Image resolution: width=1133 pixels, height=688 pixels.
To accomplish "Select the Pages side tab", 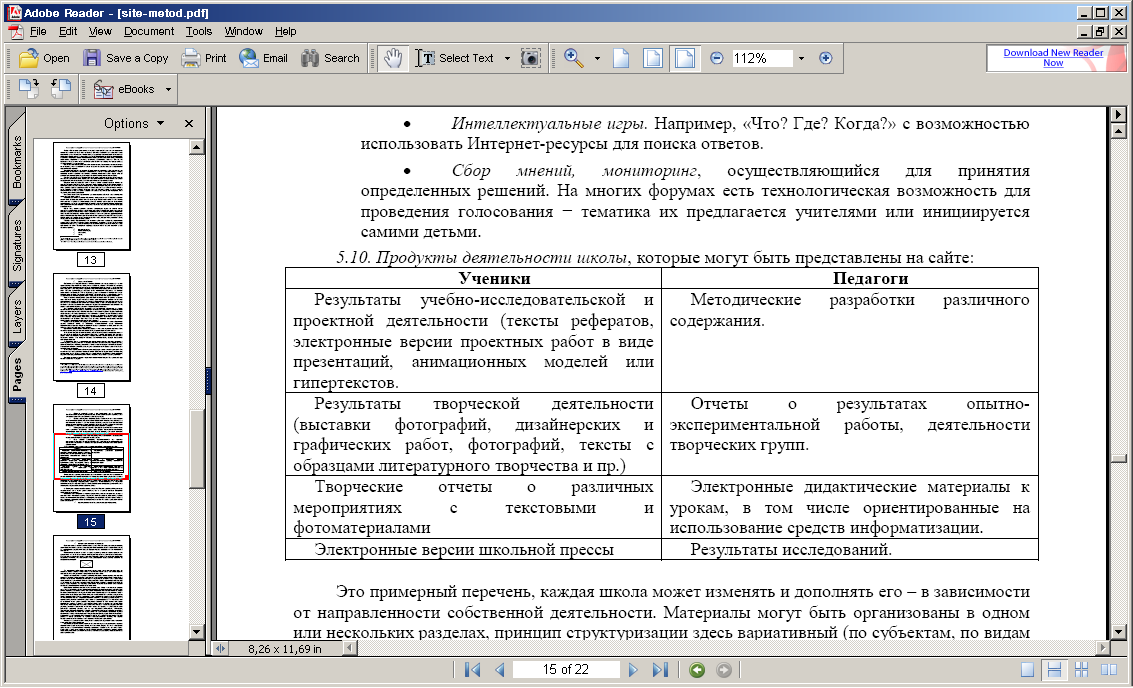I will tap(17, 374).
